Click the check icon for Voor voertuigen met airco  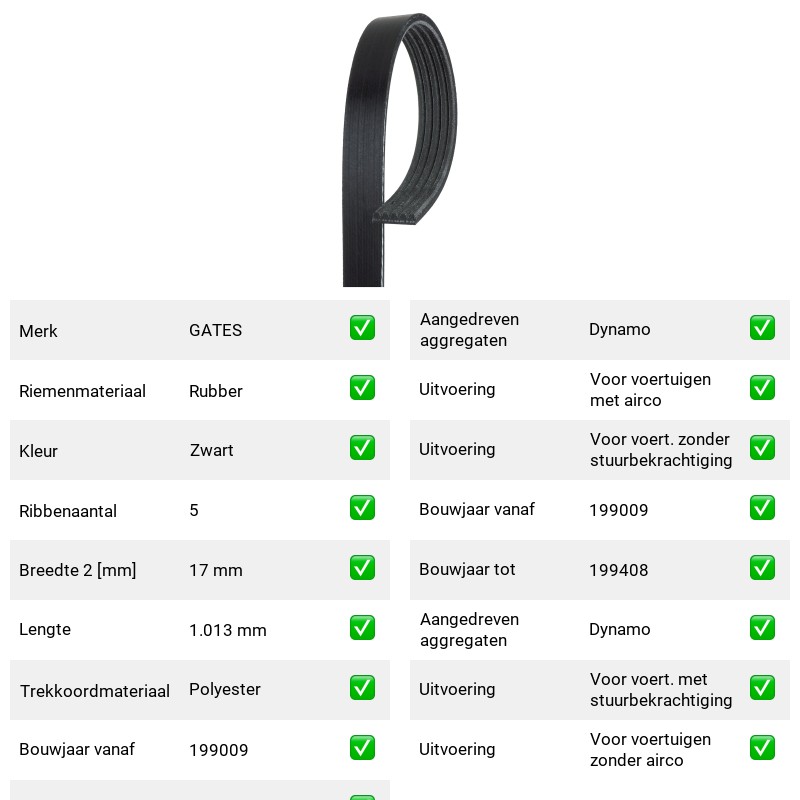(x=762, y=388)
